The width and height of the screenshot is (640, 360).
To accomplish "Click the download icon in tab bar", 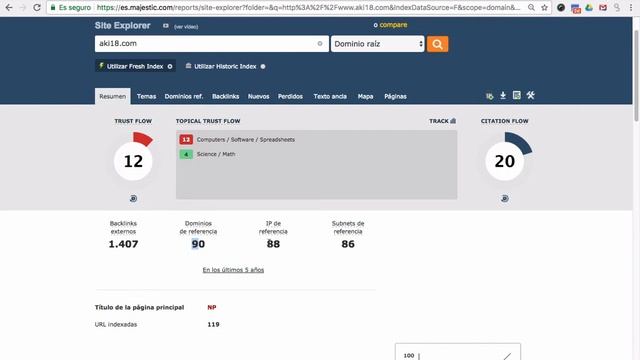I will [x=503, y=96].
